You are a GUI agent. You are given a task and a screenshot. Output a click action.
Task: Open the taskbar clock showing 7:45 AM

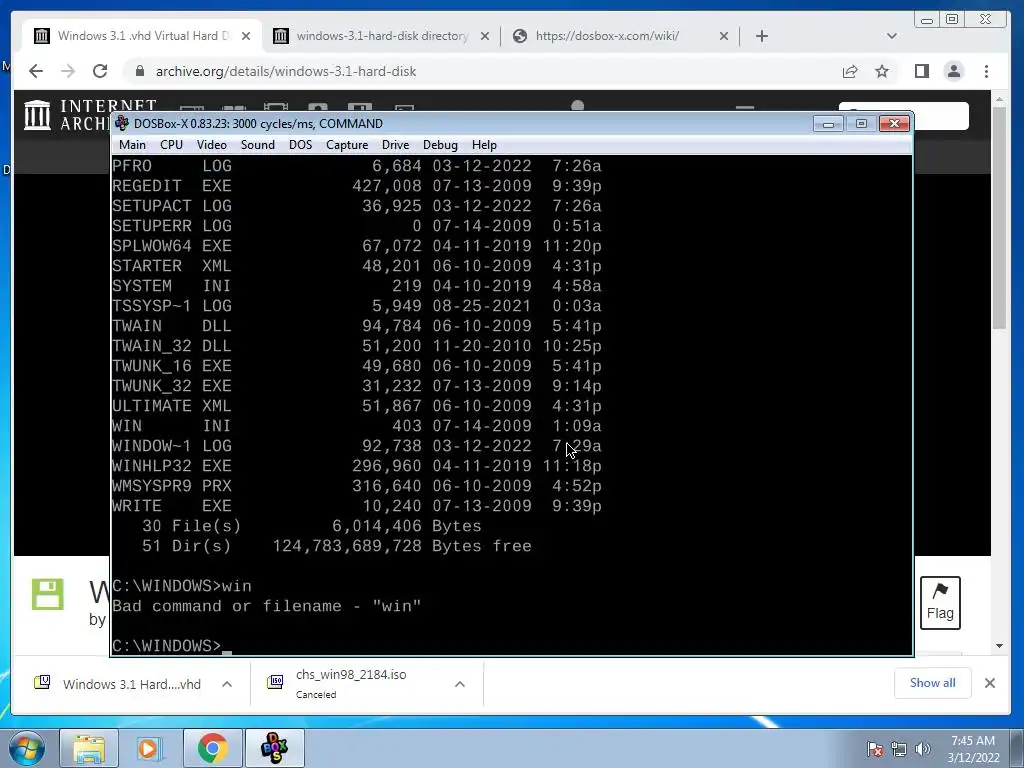973,749
